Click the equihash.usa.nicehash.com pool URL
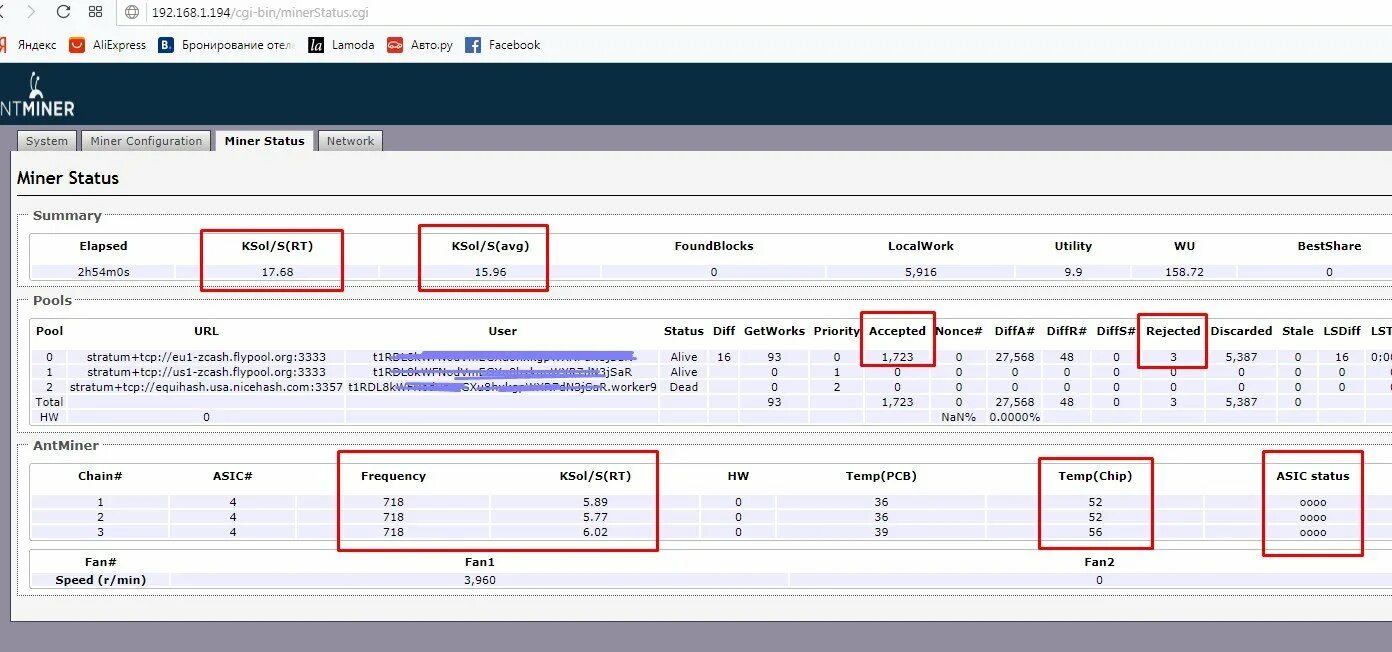This screenshot has width=1392, height=652. (206, 387)
